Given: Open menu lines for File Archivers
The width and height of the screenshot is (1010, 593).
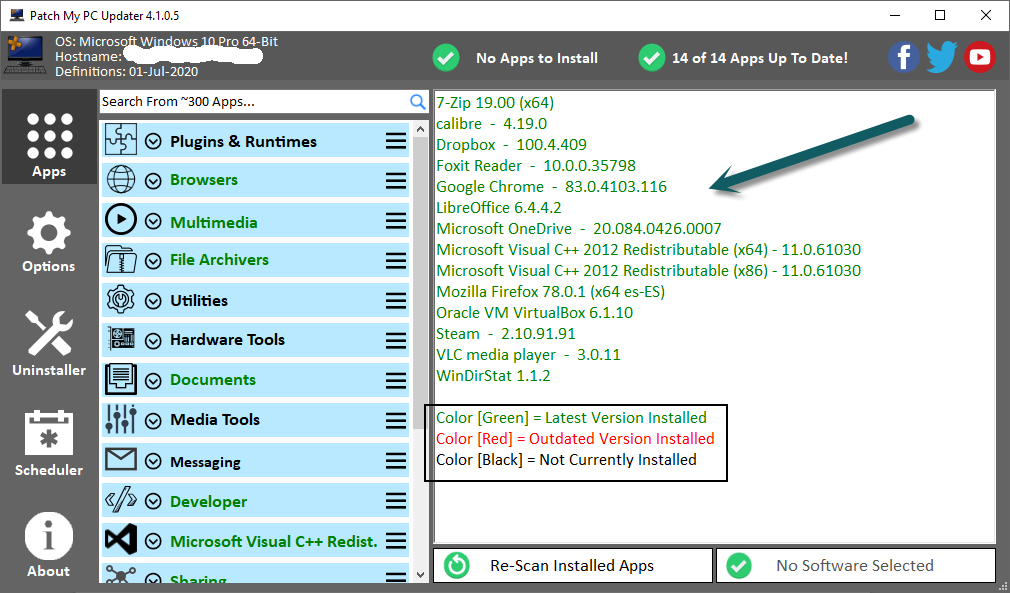Looking at the screenshot, I should 396,261.
